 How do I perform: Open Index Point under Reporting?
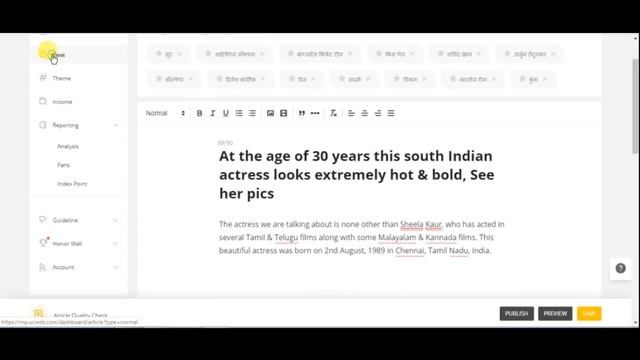(72, 184)
